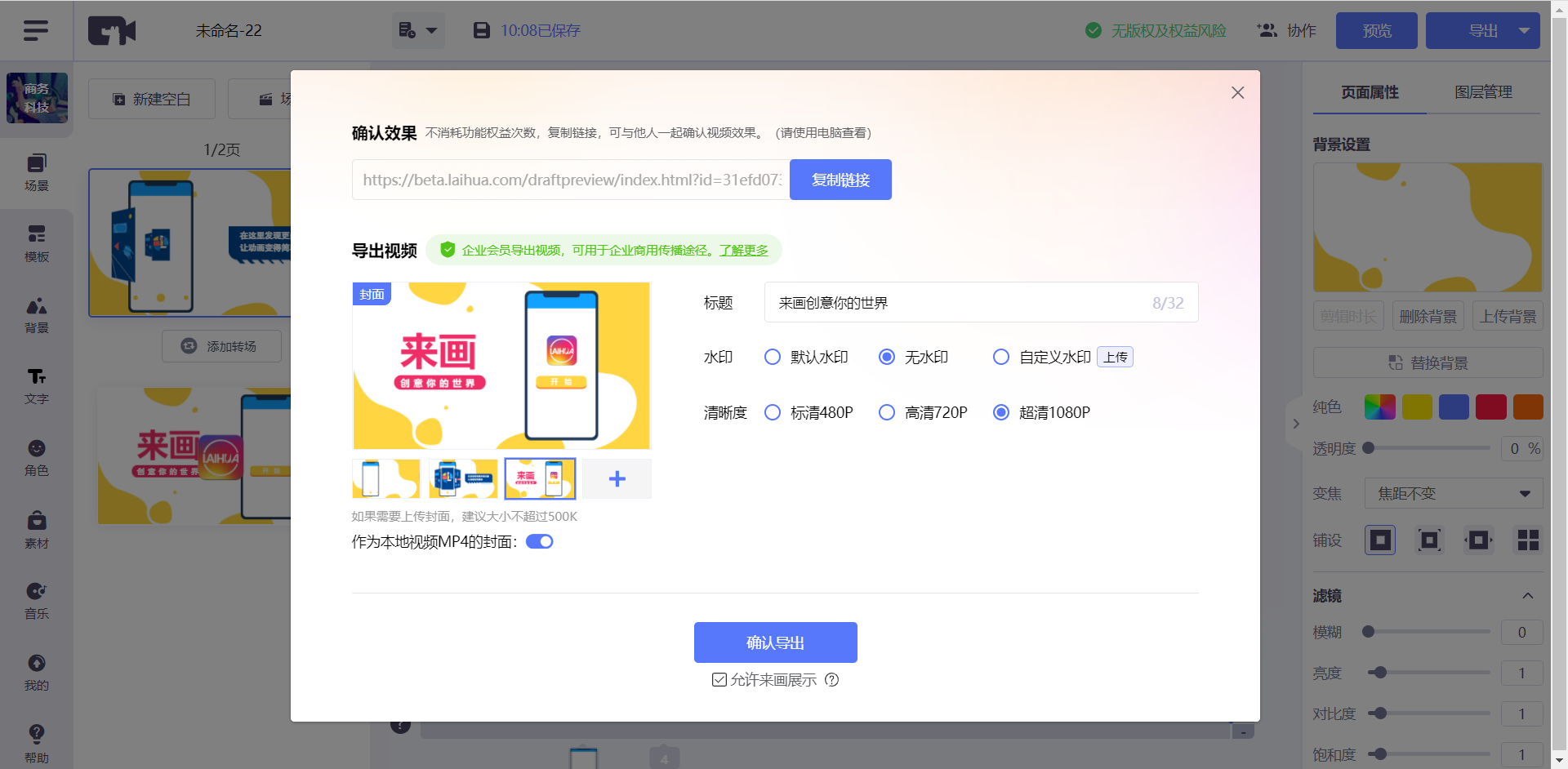Click the 对比度 slider handle

coord(1380,713)
